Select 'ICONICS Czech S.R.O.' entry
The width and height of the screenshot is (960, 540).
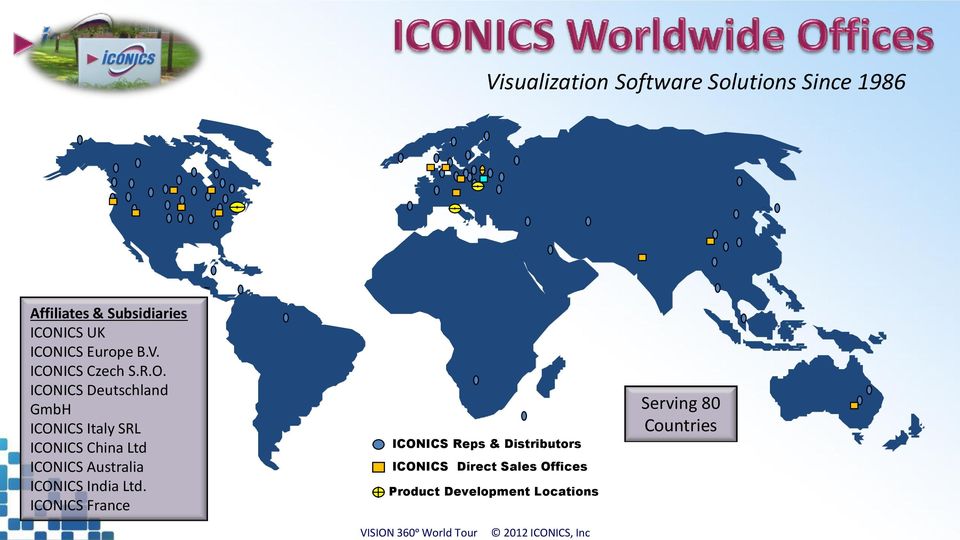[98, 371]
